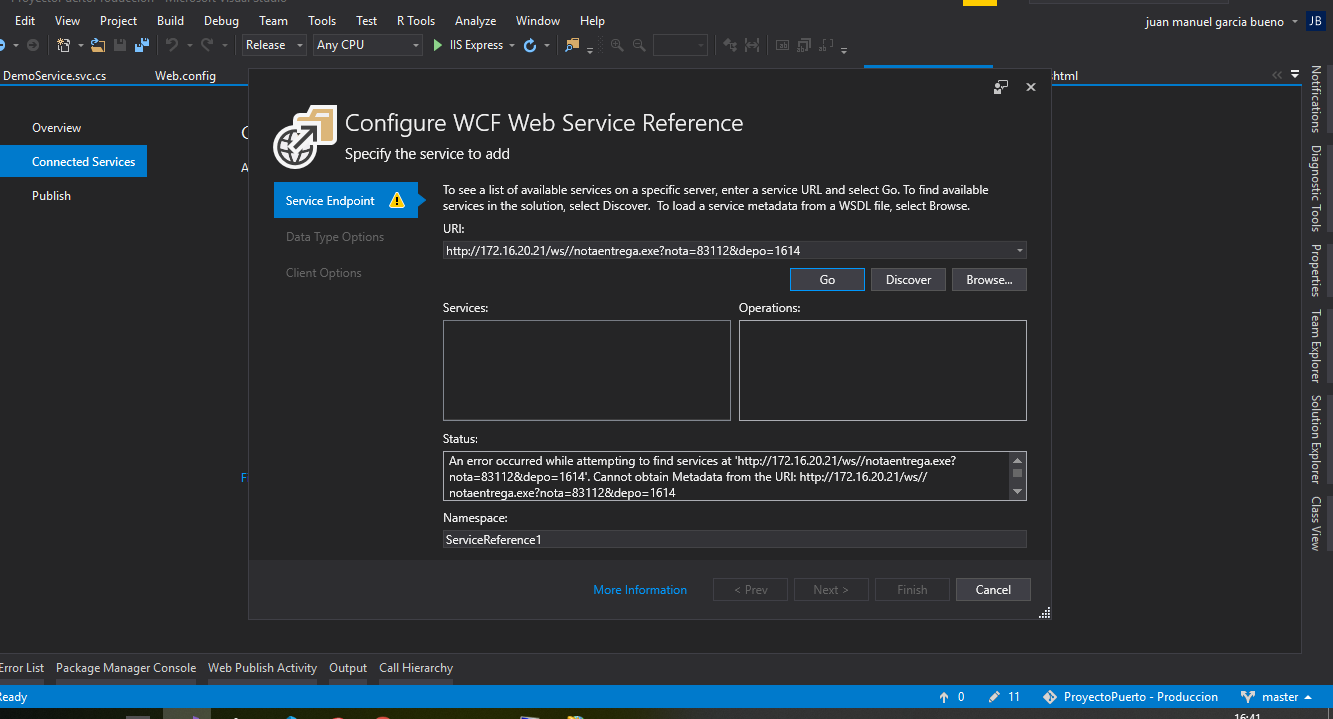Click the master branch icon
Screen dimensions: 1333x719
click(1248, 697)
